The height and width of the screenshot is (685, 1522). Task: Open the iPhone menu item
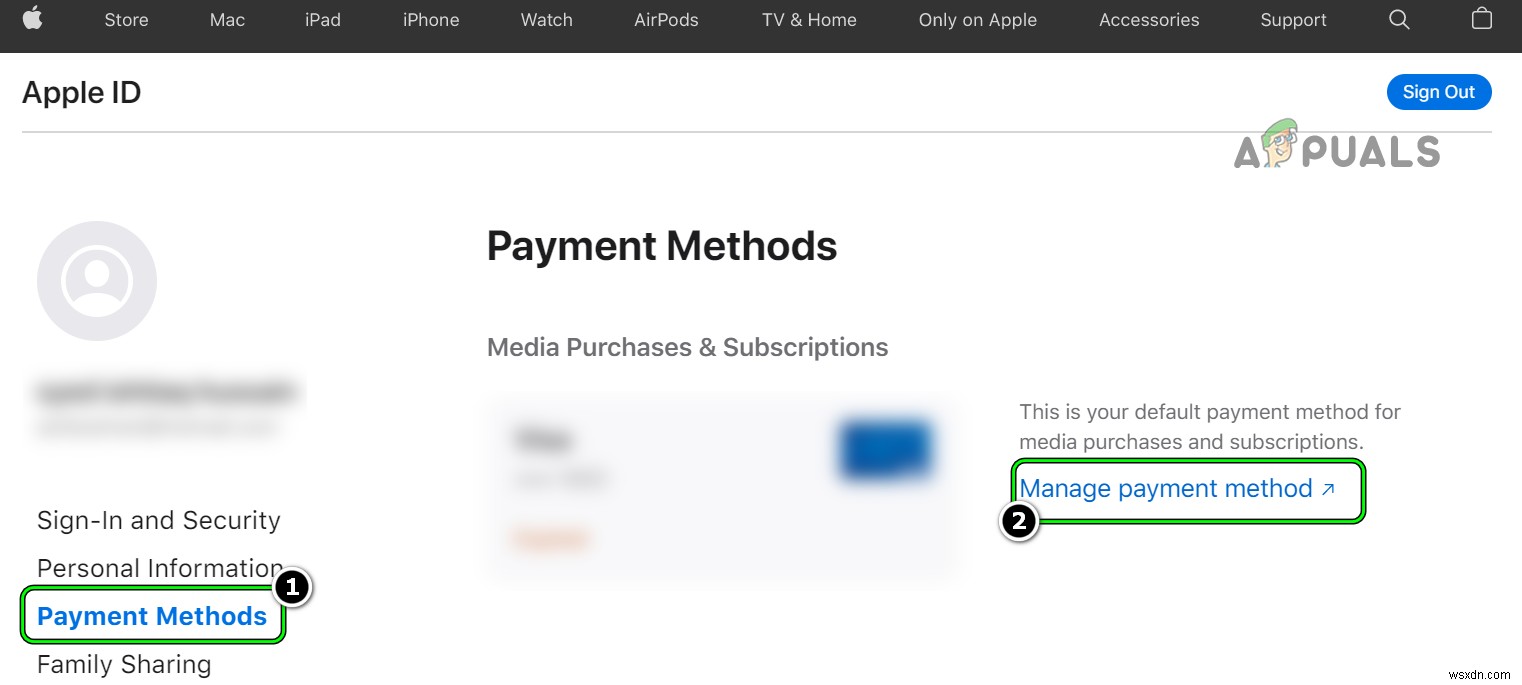click(x=430, y=19)
